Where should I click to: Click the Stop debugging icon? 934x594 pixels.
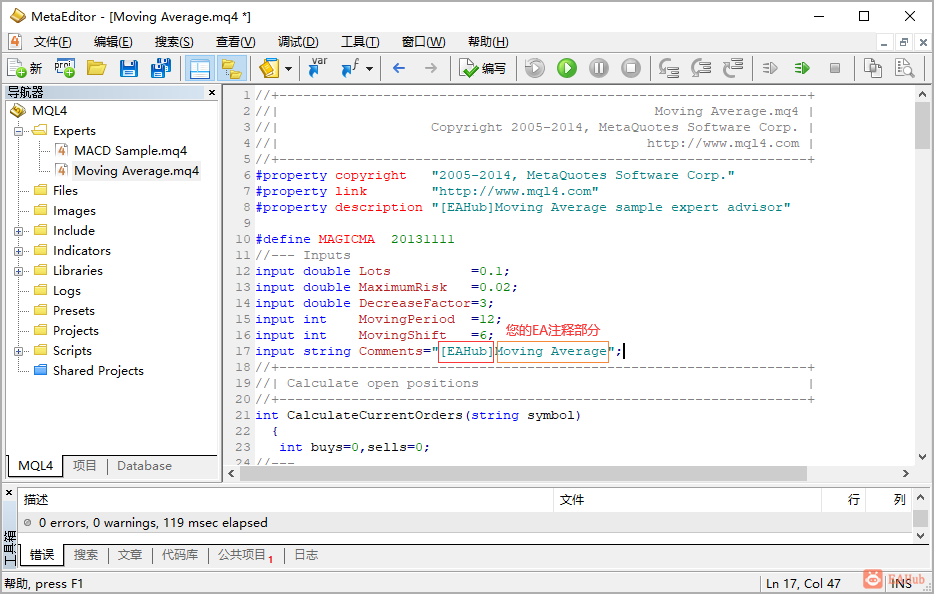coord(631,68)
